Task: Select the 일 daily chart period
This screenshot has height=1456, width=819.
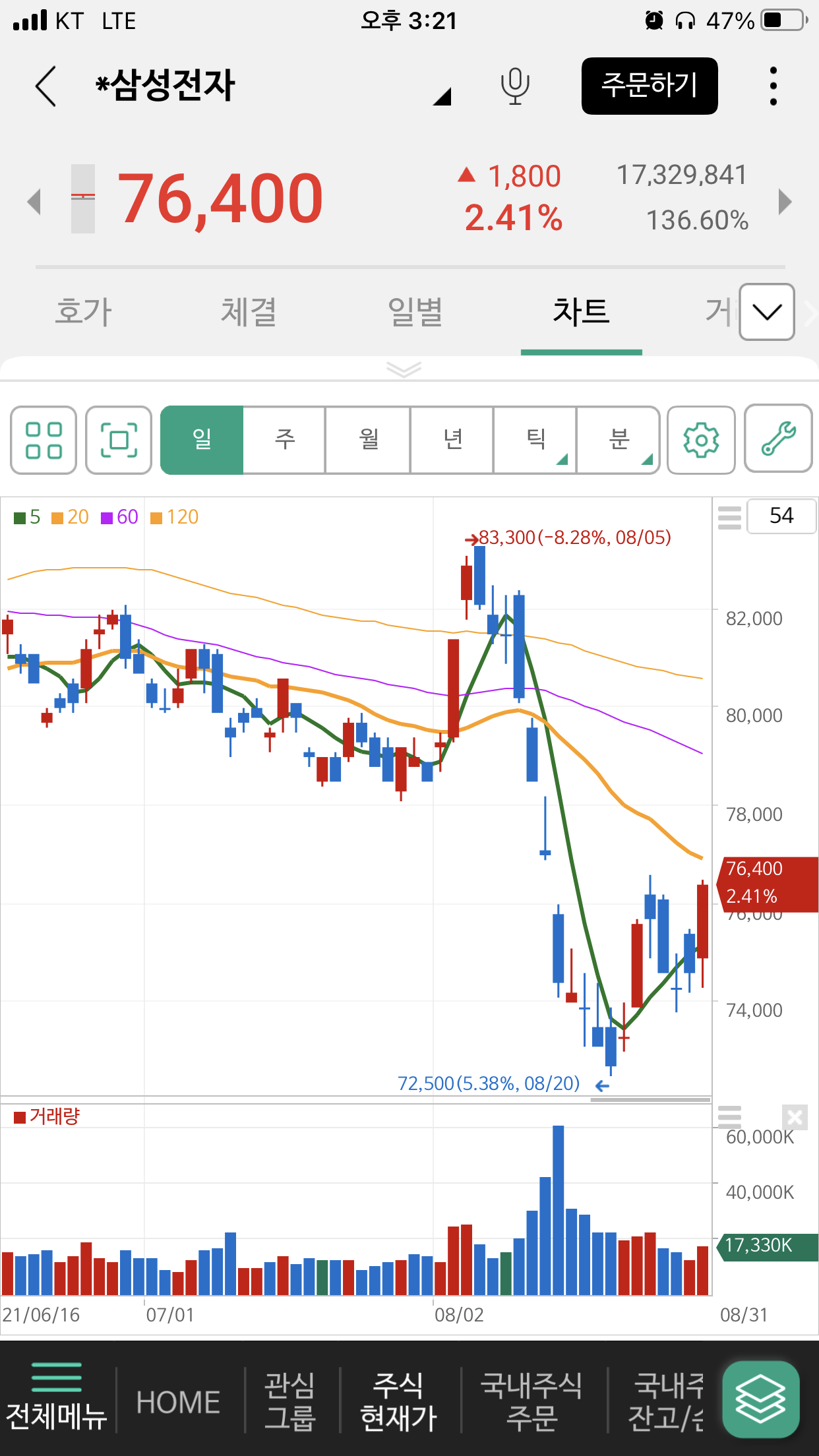Action: click(x=202, y=440)
